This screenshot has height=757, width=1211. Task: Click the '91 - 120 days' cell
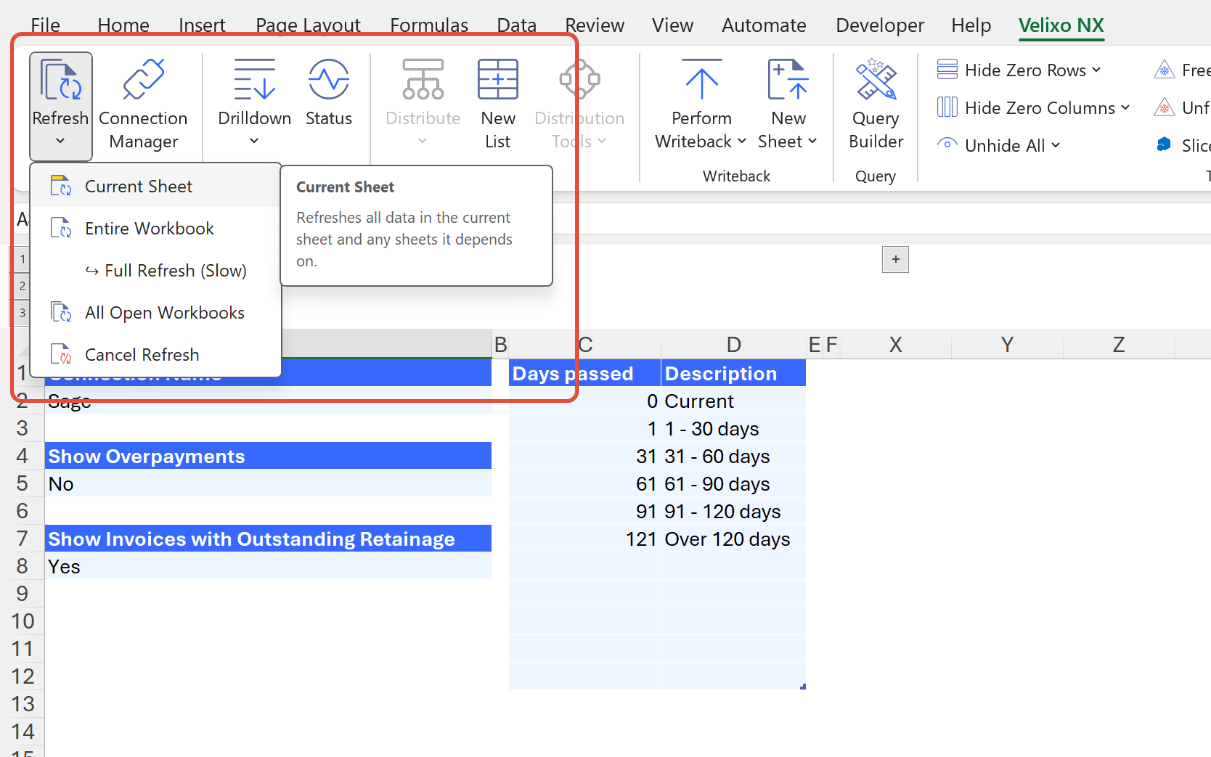tap(734, 511)
